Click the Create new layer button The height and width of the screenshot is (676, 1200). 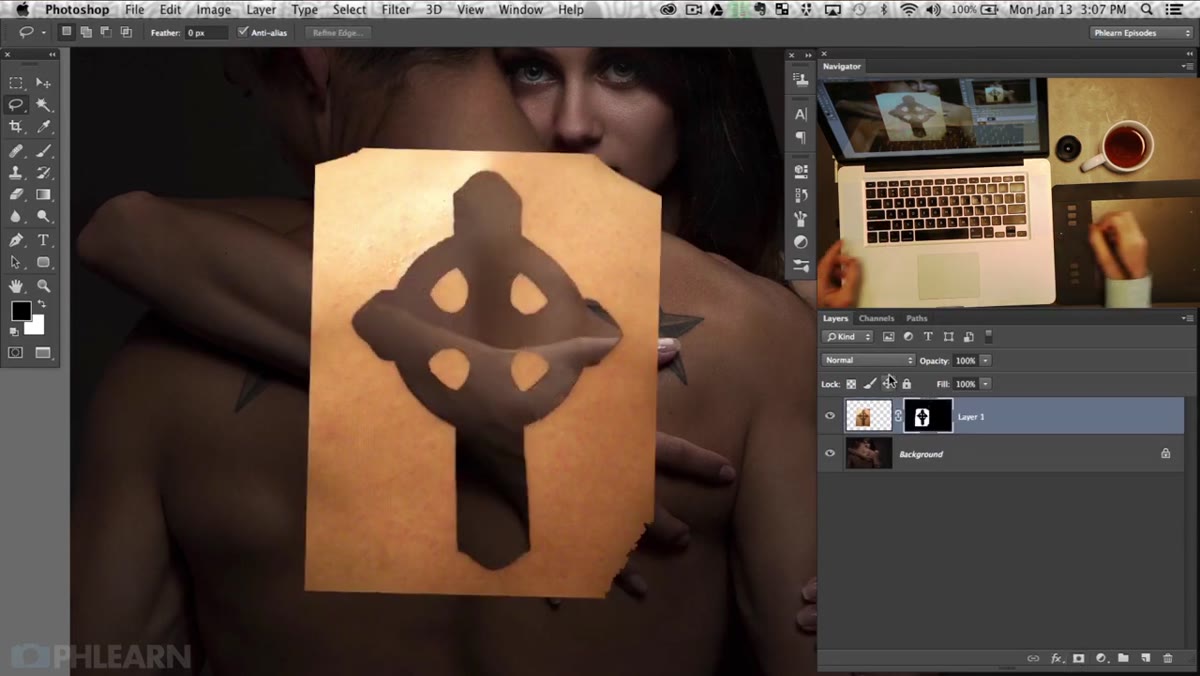(x=1145, y=659)
